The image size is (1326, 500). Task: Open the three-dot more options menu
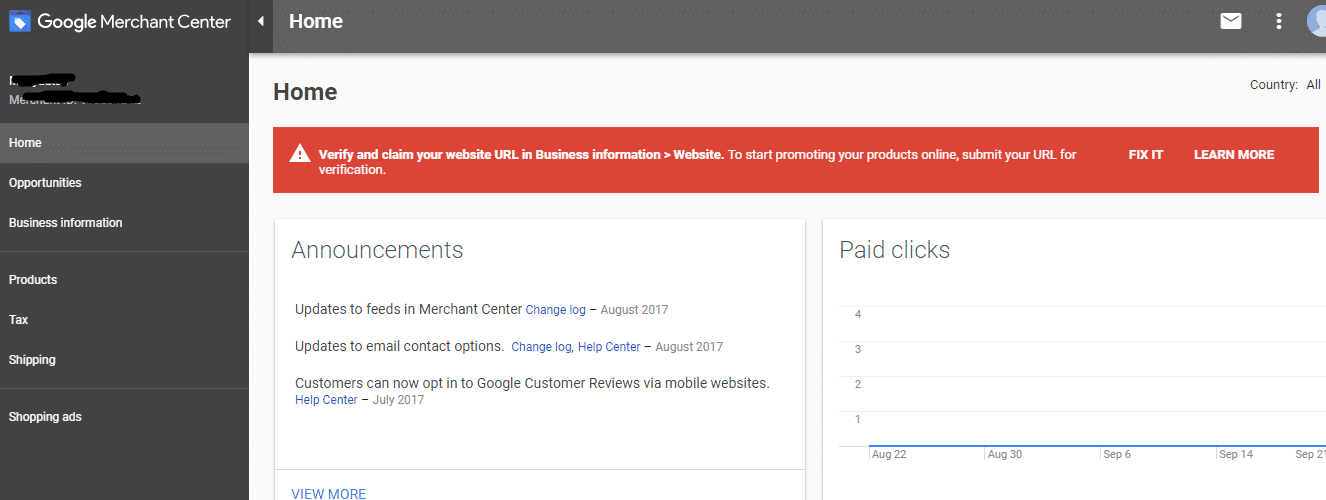[1279, 21]
